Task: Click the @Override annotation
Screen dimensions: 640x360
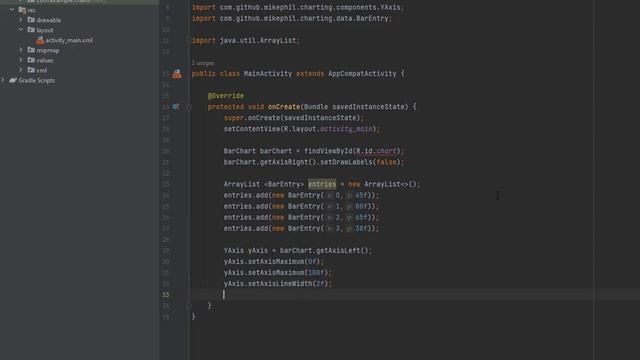Action: click(x=226, y=96)
